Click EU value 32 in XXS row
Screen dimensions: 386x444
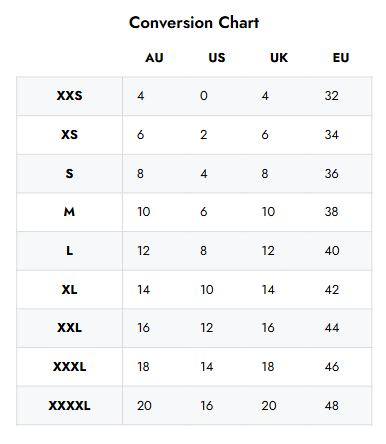[332, 96]
